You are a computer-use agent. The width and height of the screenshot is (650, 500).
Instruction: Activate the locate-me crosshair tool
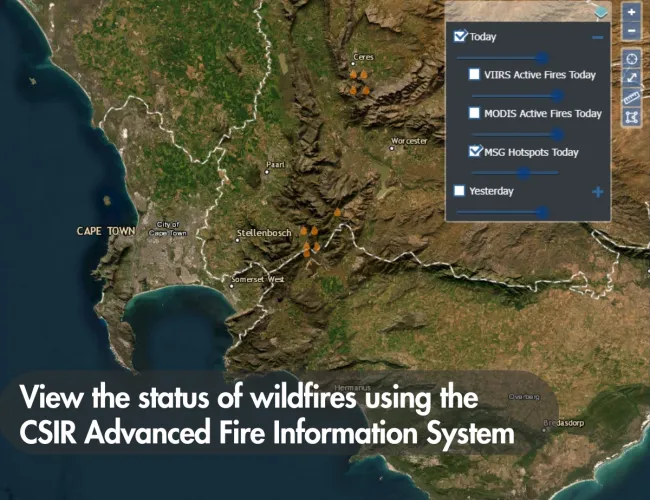tap(631, 59)
